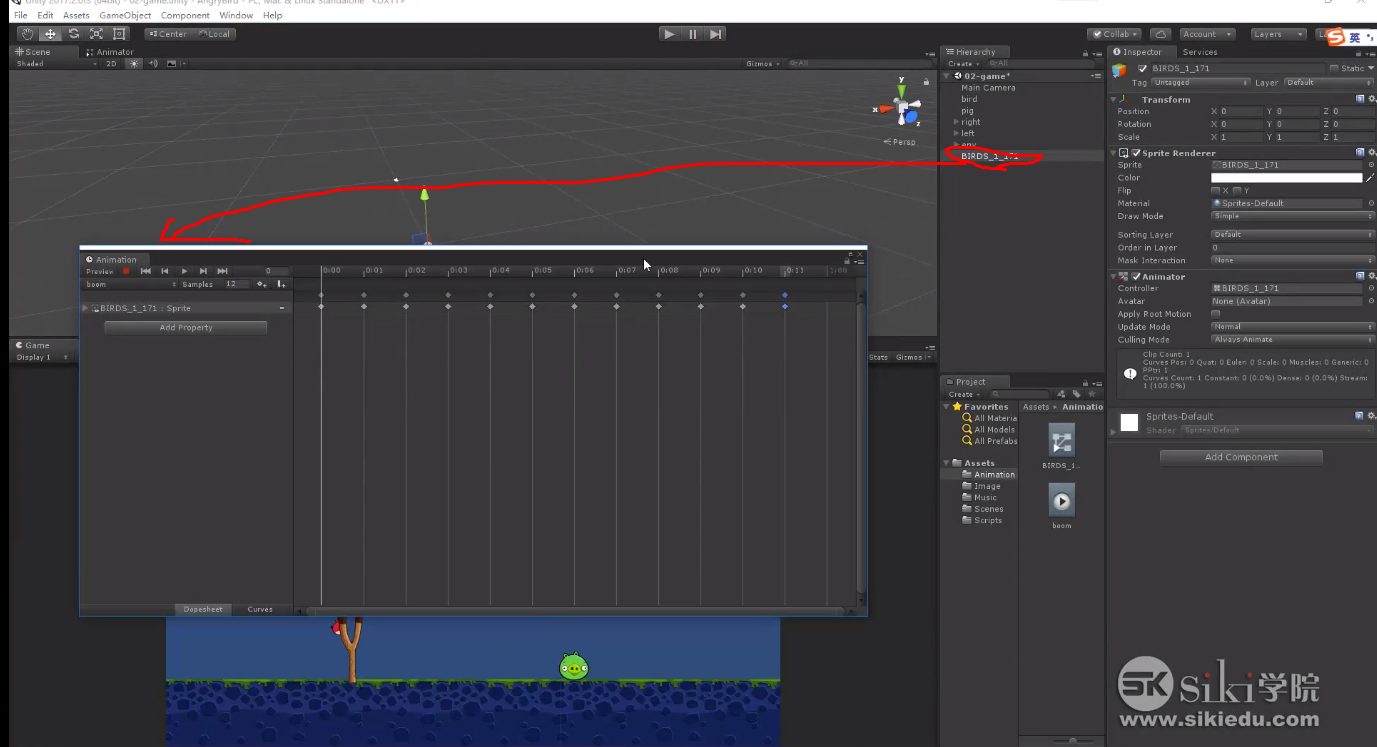The height and width of the screenshot is (747, 1377).
Task: Select the Scale tool in the toolbar
Action: tap(96, 34)
